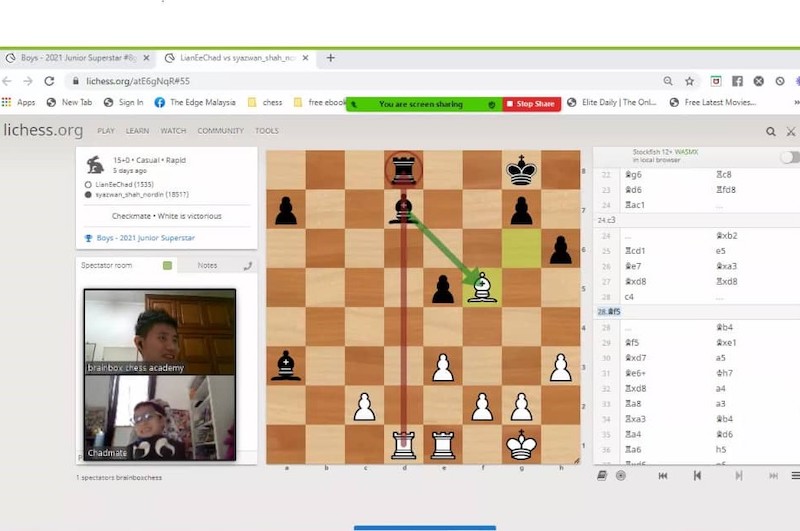Select the variation line 24.c3
The width and height of the screenshot is (800, 531).
(607, 220)
